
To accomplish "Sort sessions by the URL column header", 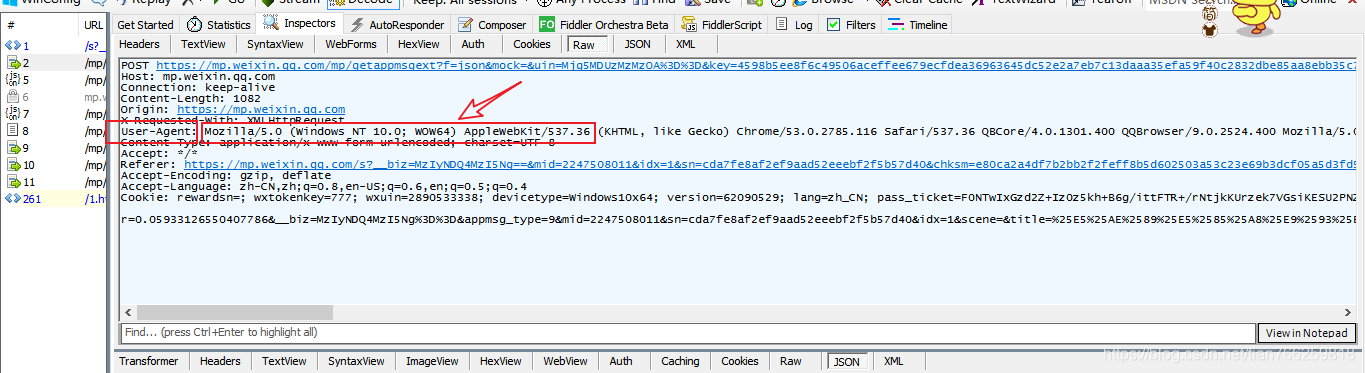I will (x=94, y=24).
